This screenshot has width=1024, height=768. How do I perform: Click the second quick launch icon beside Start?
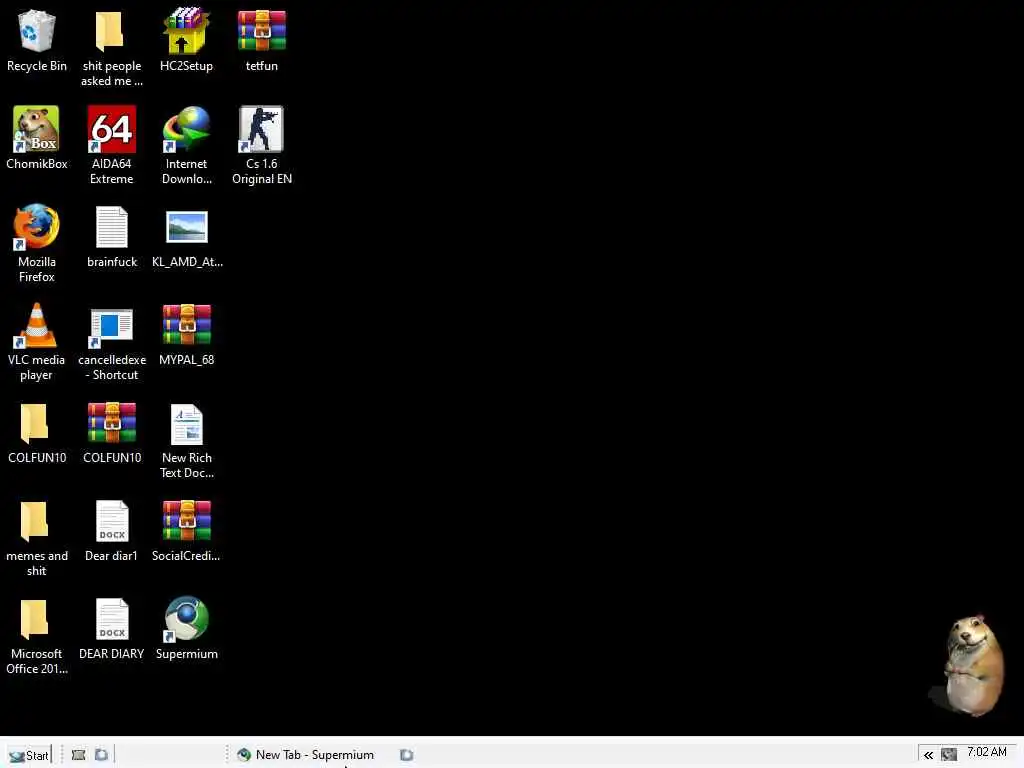point(101,755)
